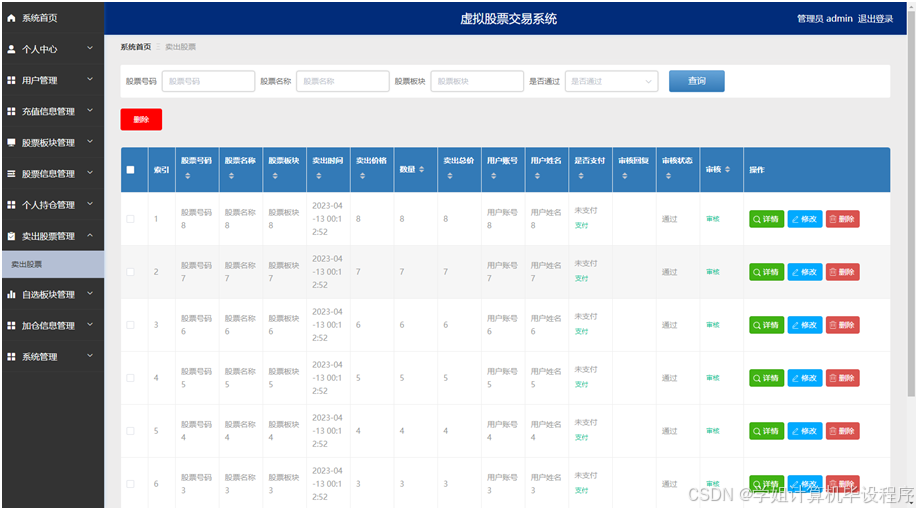
Task: Click the monitor icon beside 股票板块管理
Action: click(11, 142)
